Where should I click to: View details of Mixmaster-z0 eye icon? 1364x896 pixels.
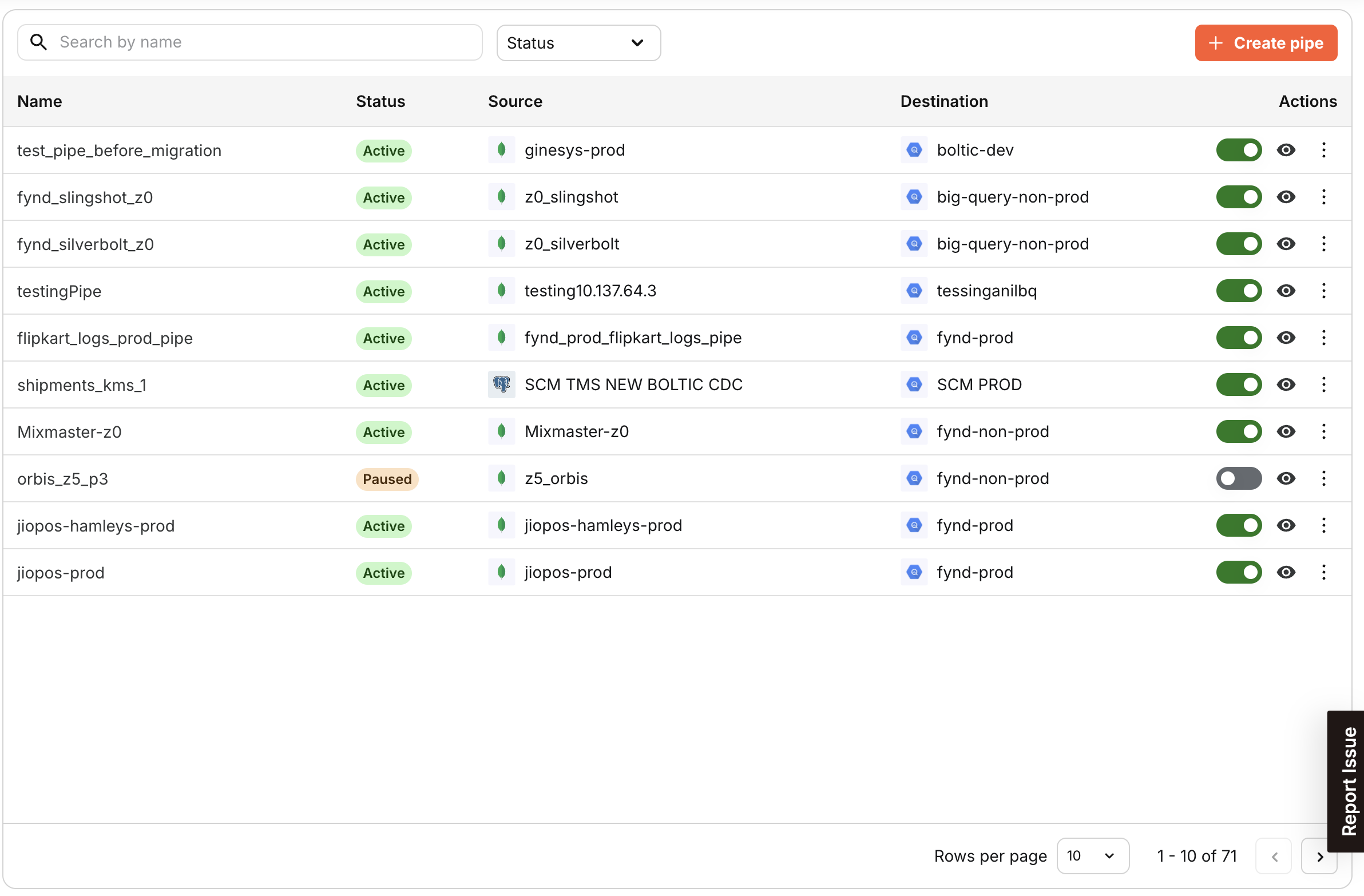pos(1286,431)
